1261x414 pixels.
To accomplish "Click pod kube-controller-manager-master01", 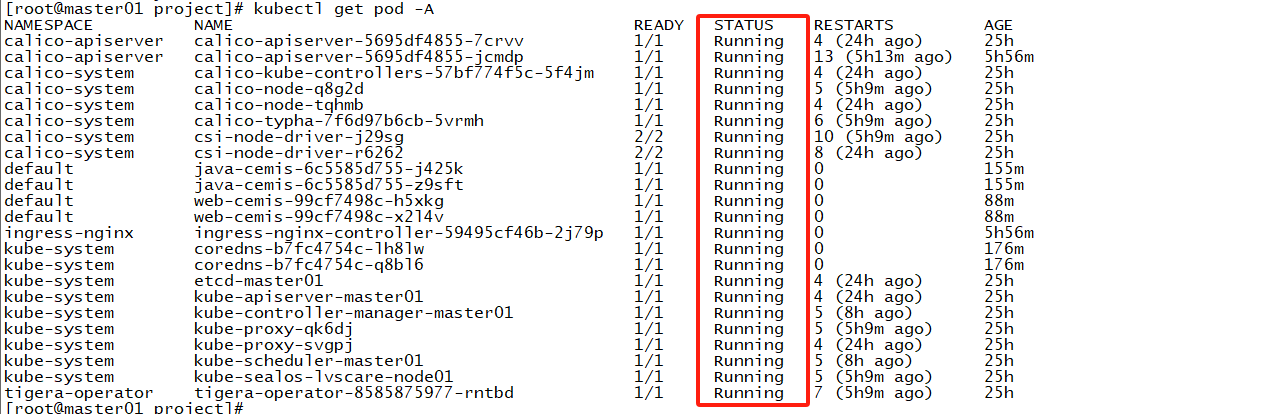I will click(354, 313).
